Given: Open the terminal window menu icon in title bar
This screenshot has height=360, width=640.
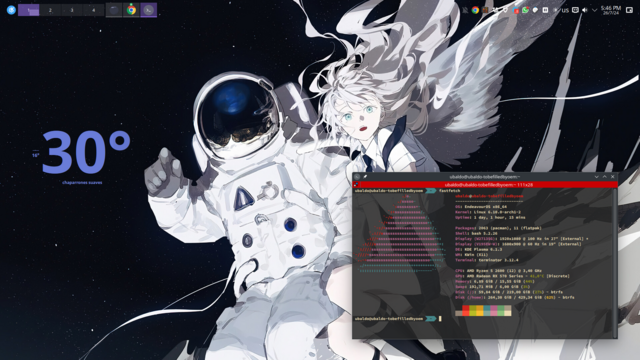Looking at the screenshot, I should 357,177.
